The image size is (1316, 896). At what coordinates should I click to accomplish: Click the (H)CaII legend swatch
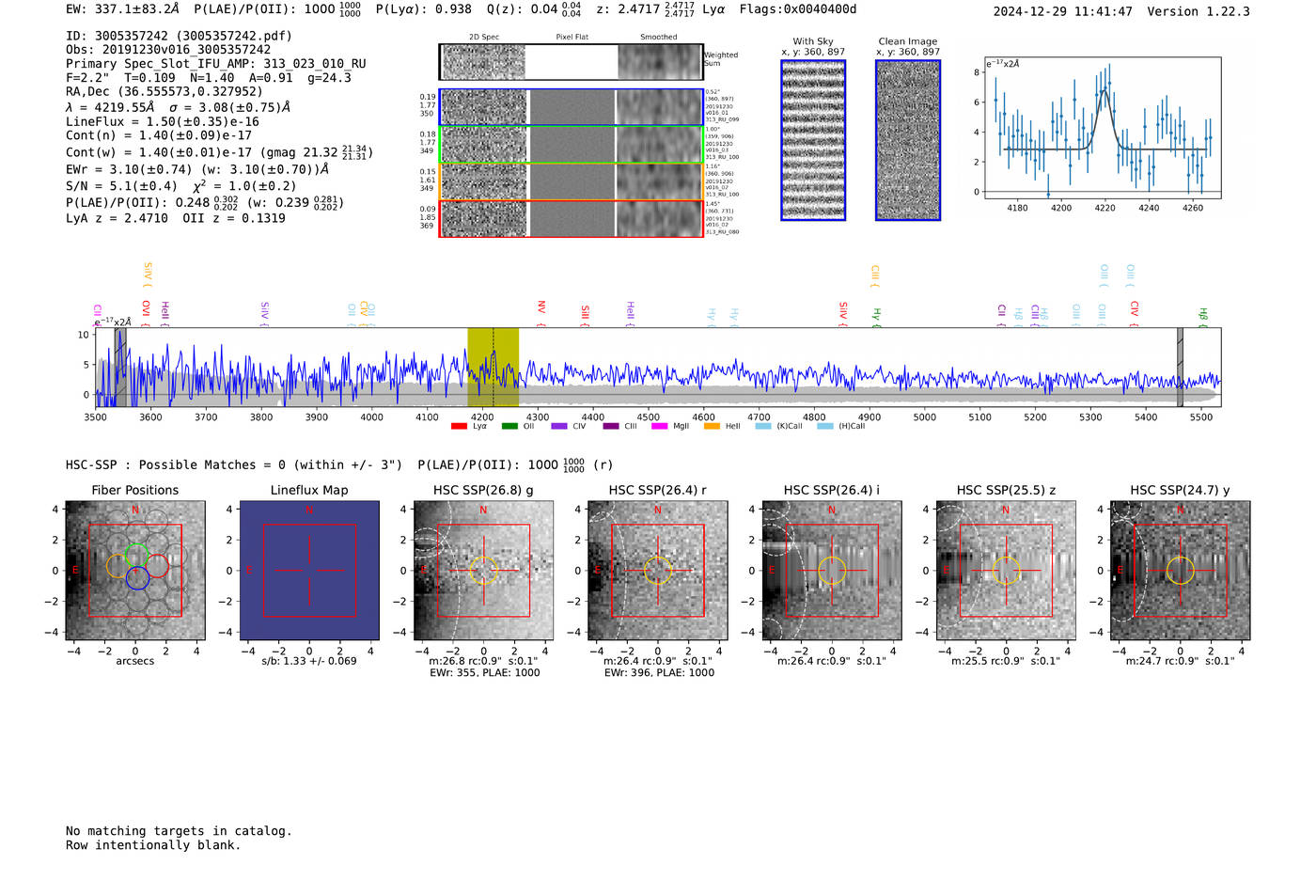(x=825, y=426)
